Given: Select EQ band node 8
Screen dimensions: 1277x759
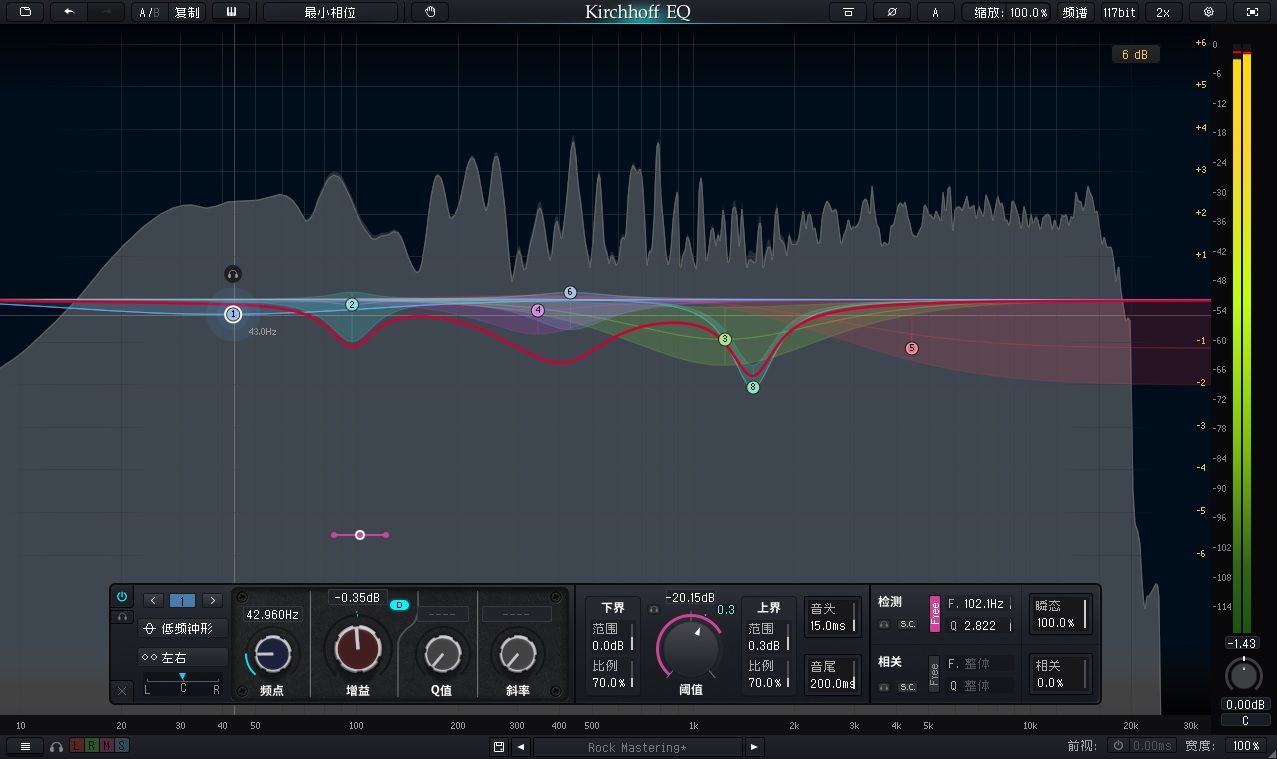Looking at the screenshot, I should (x=753, y=387).
